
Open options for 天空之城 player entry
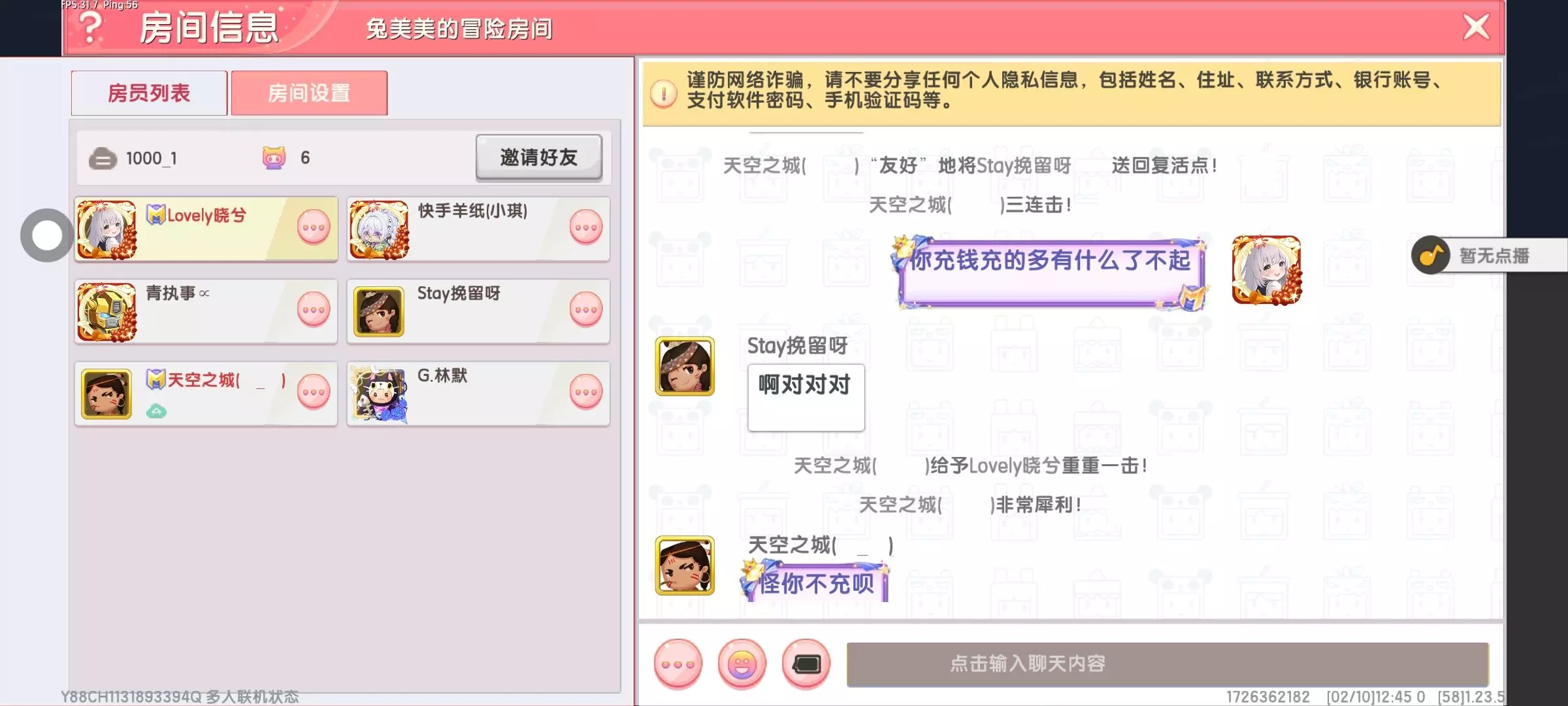click(314, 392)
